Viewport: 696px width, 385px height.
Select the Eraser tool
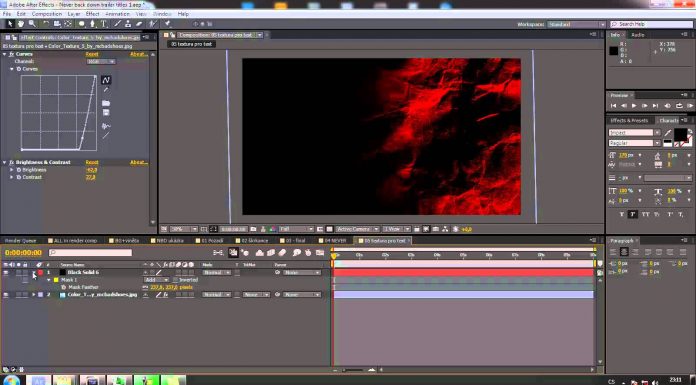pos(139,24)
